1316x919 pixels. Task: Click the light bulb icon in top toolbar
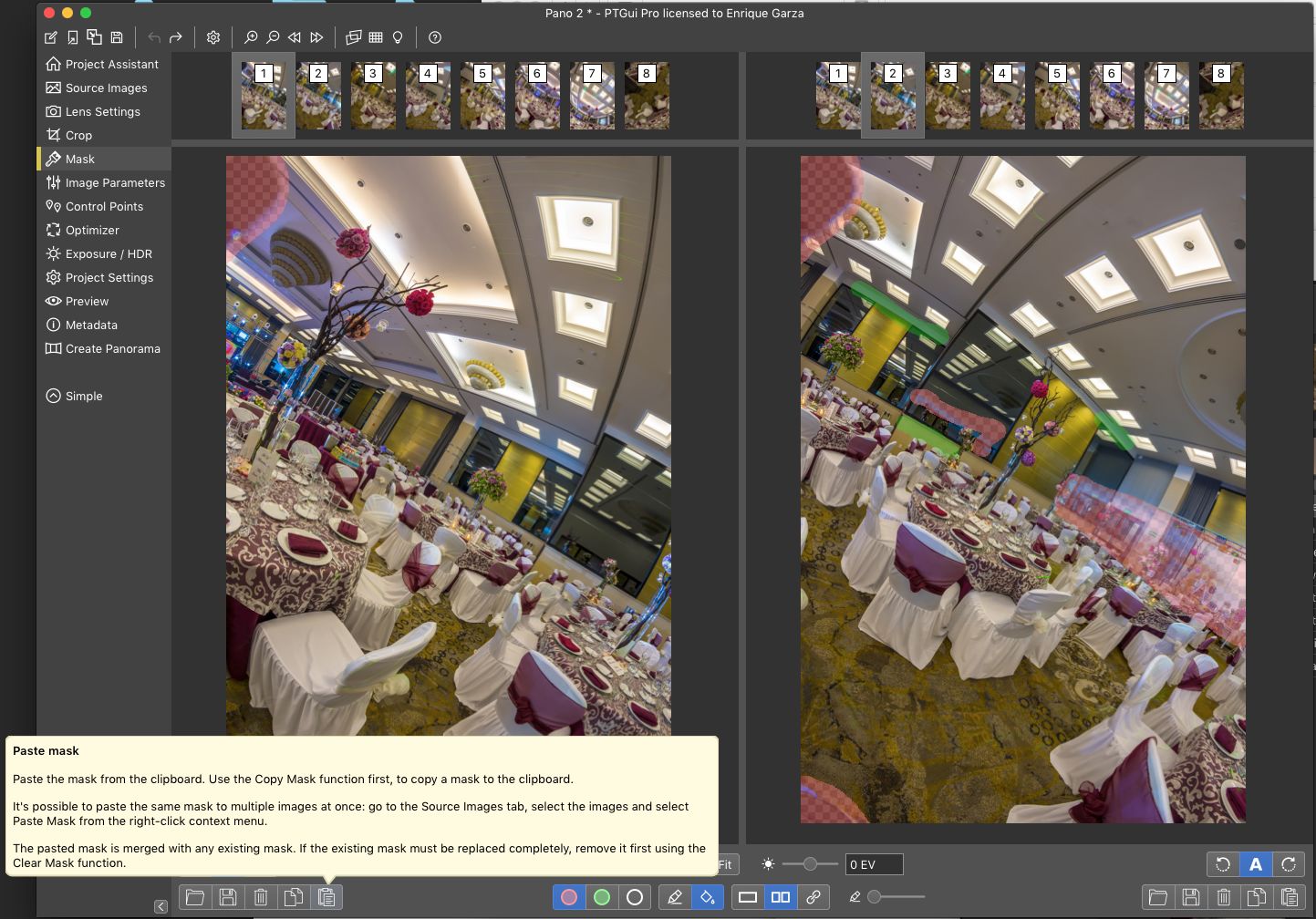pyautogui.click(x=398, y=37)
